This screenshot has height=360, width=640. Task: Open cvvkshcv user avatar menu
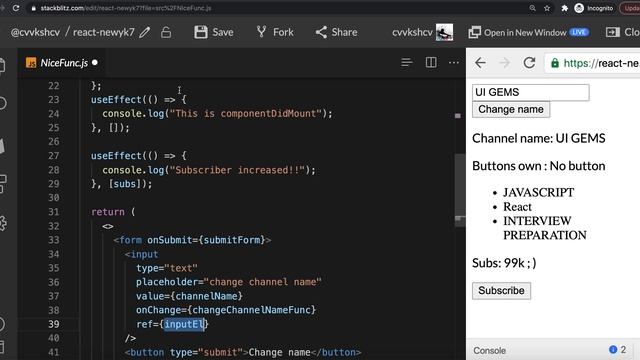point(444,32)
